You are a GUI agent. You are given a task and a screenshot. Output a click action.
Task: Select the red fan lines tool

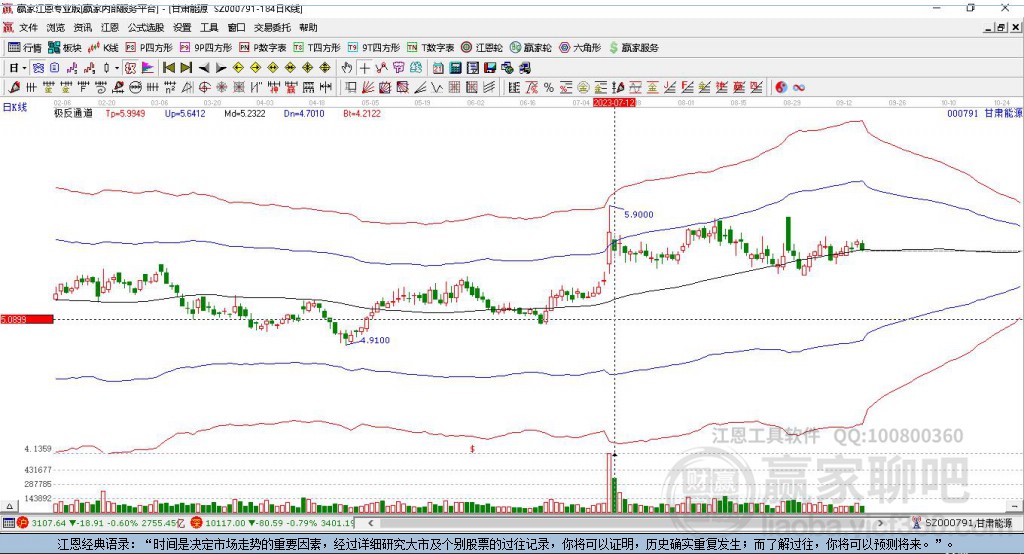(x=368, y=88)
